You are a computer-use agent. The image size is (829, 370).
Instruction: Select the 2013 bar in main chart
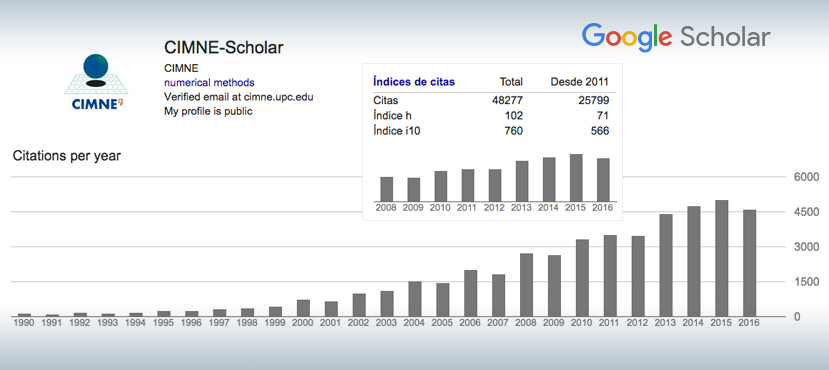(666, 265)
